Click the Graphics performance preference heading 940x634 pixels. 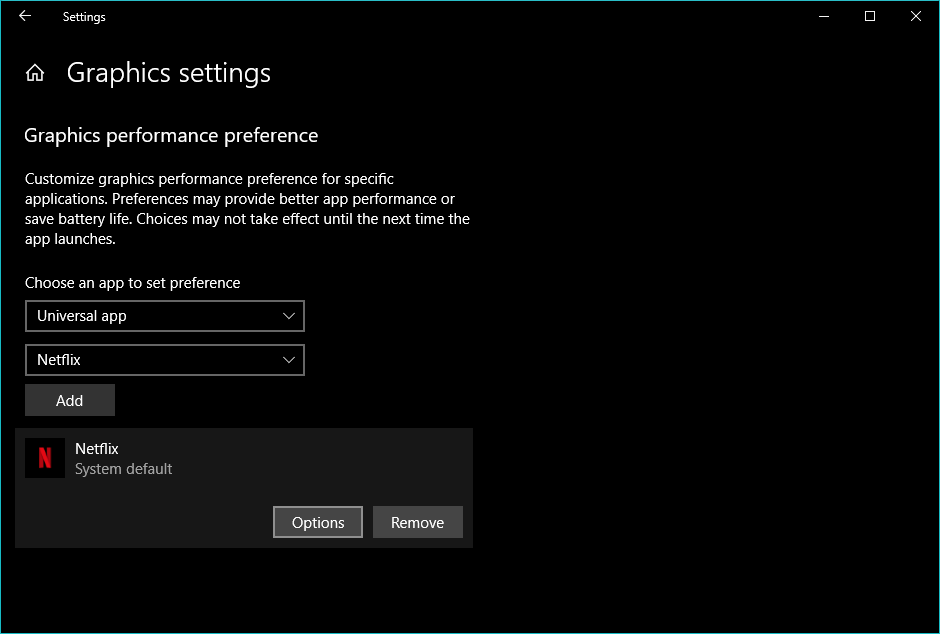click(171, 135)
